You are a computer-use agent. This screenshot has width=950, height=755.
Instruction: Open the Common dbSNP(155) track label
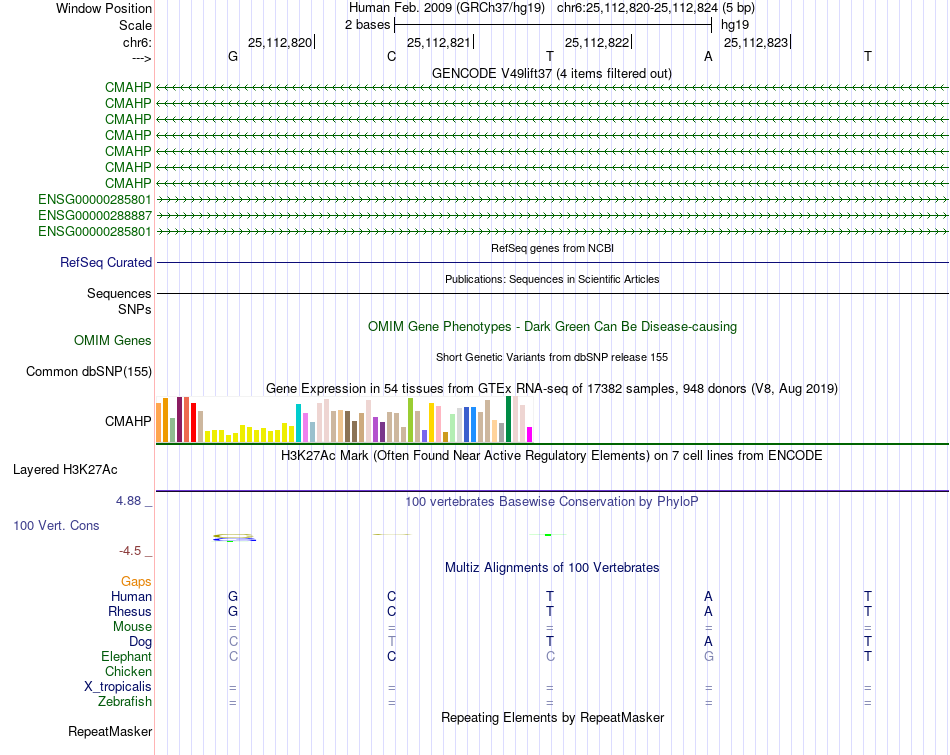(89, 371)
